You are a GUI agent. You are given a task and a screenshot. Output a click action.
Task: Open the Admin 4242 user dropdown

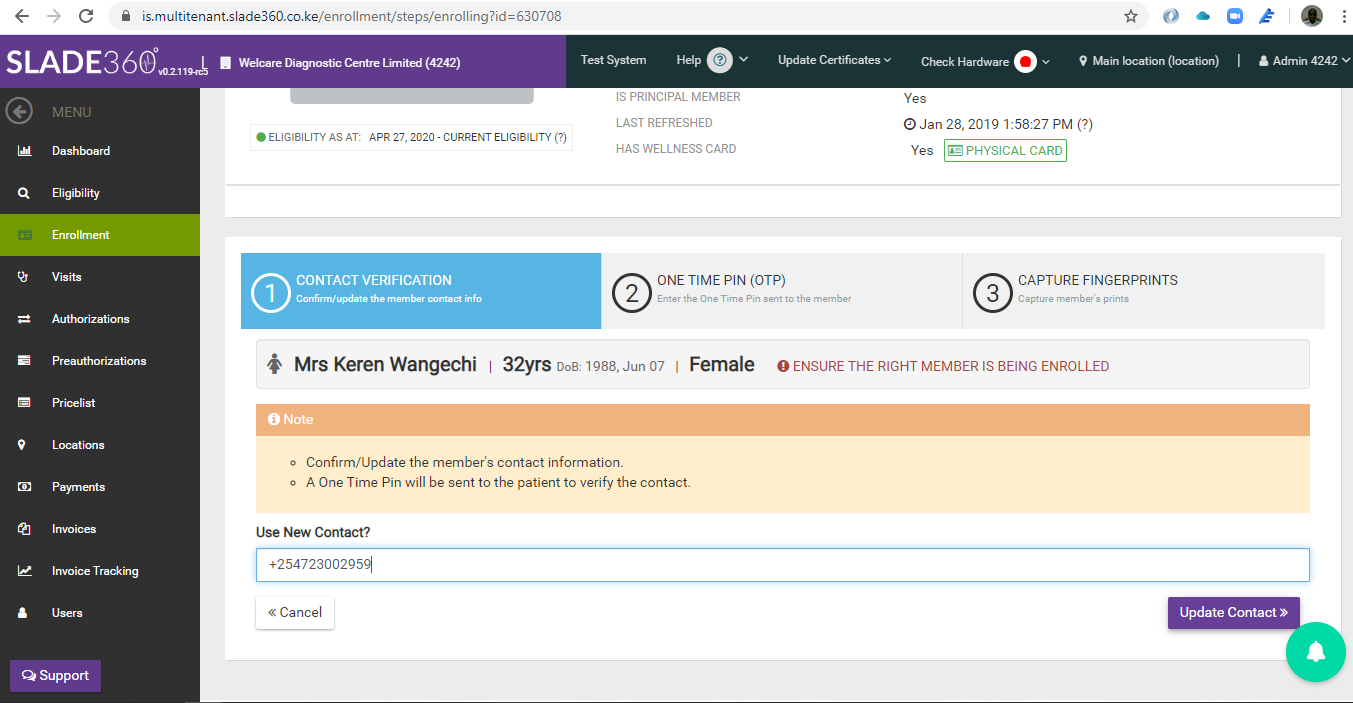[x=1304, y=61]
